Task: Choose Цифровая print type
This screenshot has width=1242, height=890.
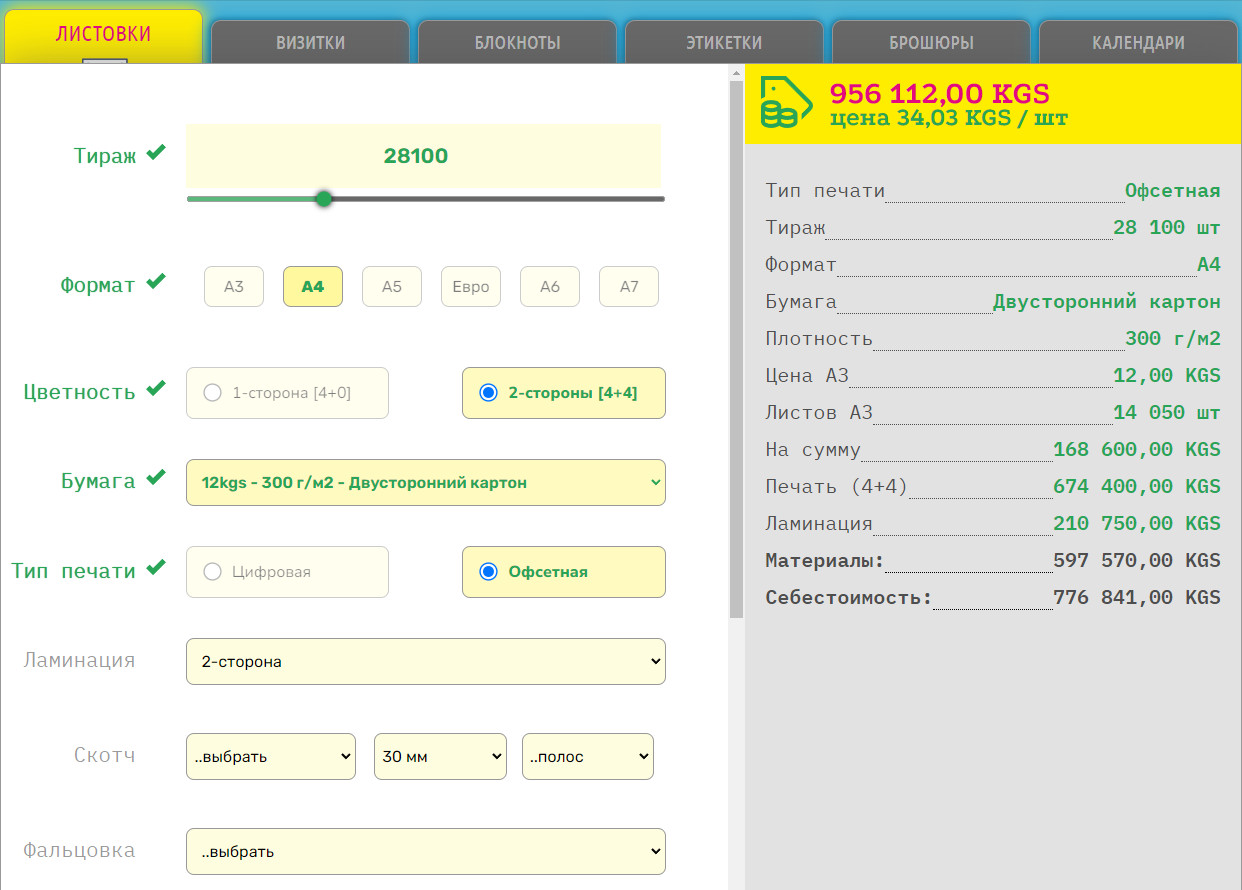Action: [x=287, y=572]
